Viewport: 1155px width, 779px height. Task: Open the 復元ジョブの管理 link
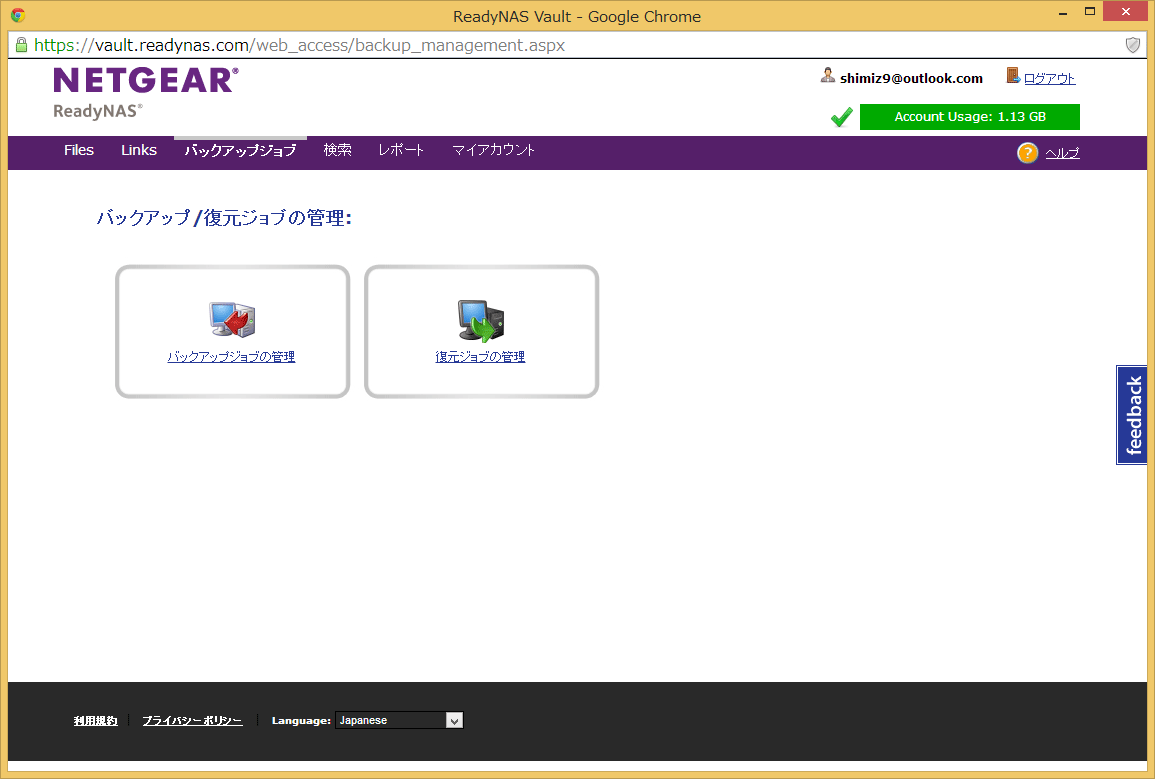480,357
